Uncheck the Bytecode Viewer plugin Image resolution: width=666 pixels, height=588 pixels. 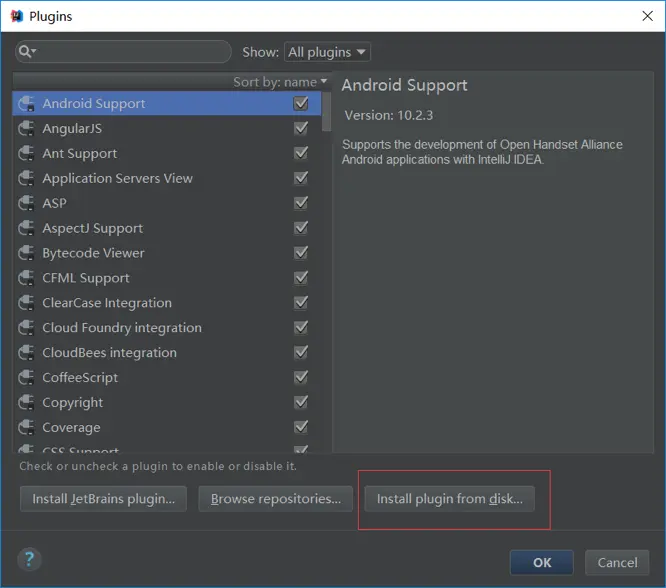[x=301, y=252]
